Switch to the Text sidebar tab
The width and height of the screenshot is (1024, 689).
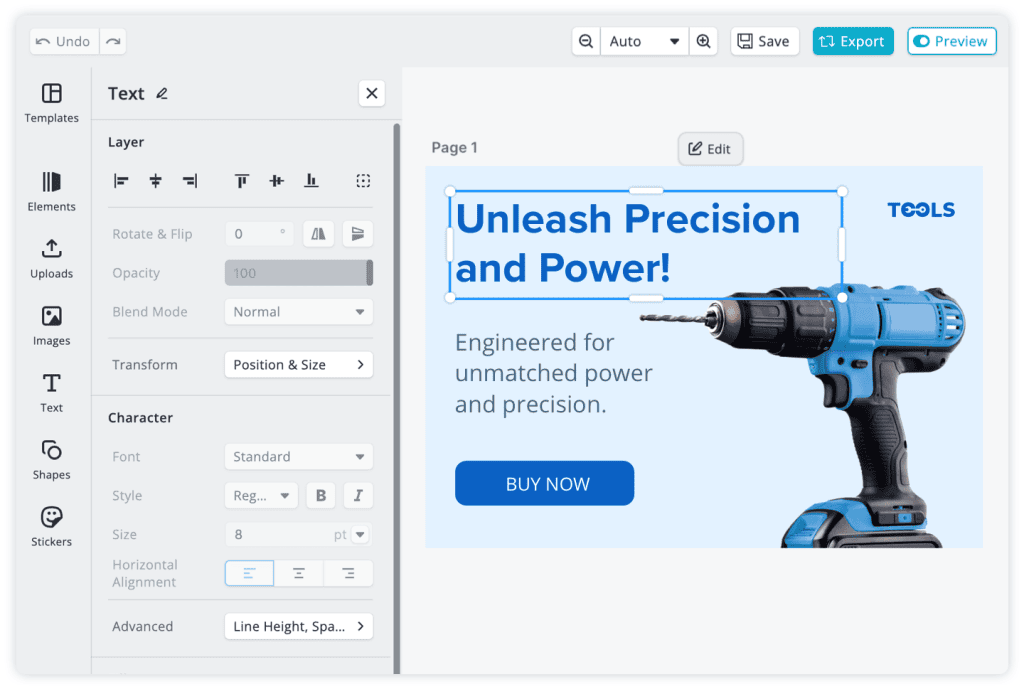[x=51, y=391]
